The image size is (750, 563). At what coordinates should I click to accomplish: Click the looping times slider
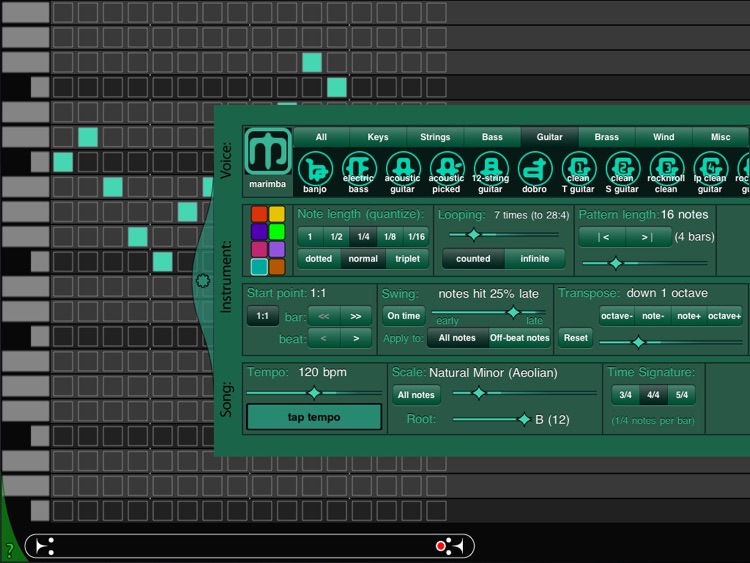(504, 235)
